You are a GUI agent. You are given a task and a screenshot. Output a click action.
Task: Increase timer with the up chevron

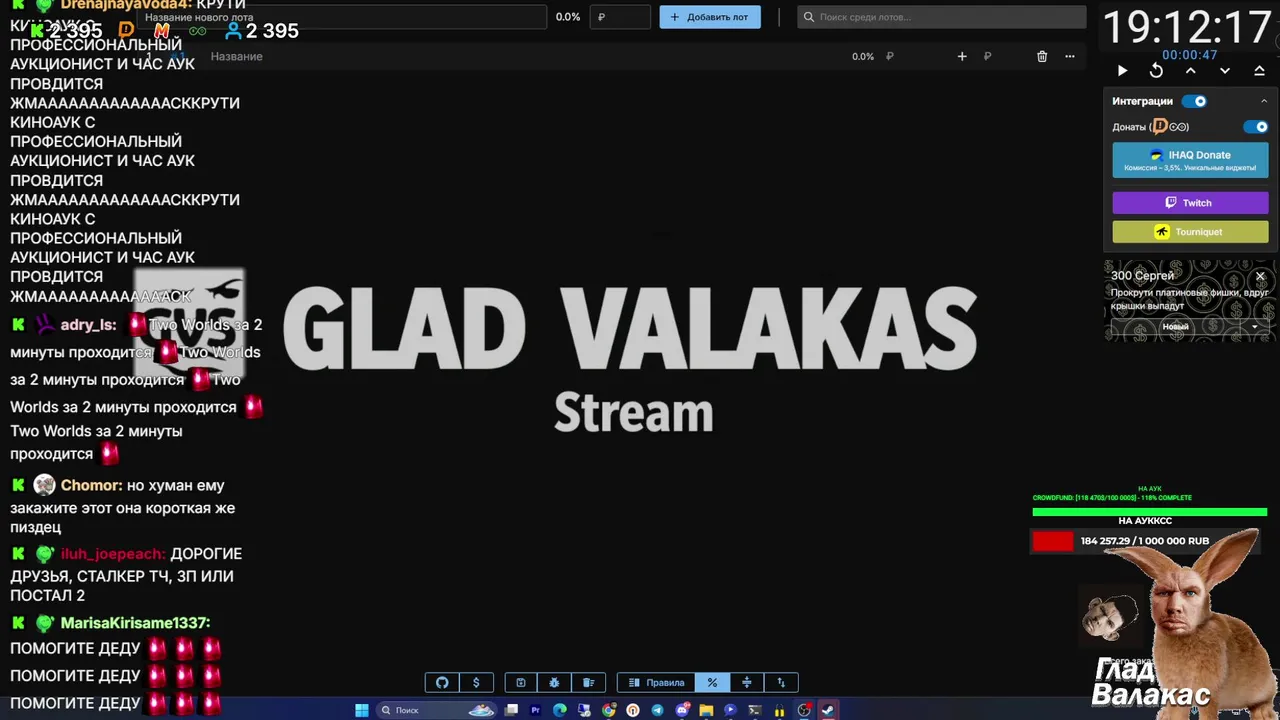[x=1190, y=70]
